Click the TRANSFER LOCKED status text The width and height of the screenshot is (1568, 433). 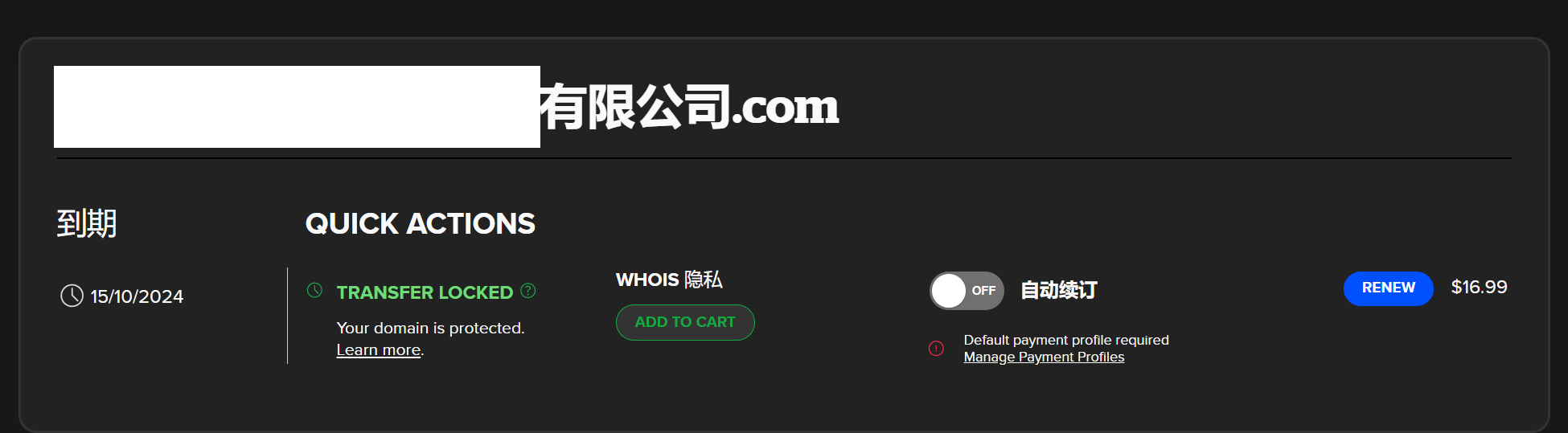click(x=425, y=292)
